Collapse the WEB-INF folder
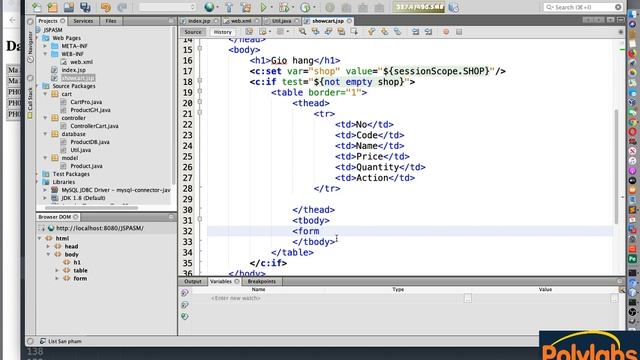The image size is (640, 360). pos(45,54)
